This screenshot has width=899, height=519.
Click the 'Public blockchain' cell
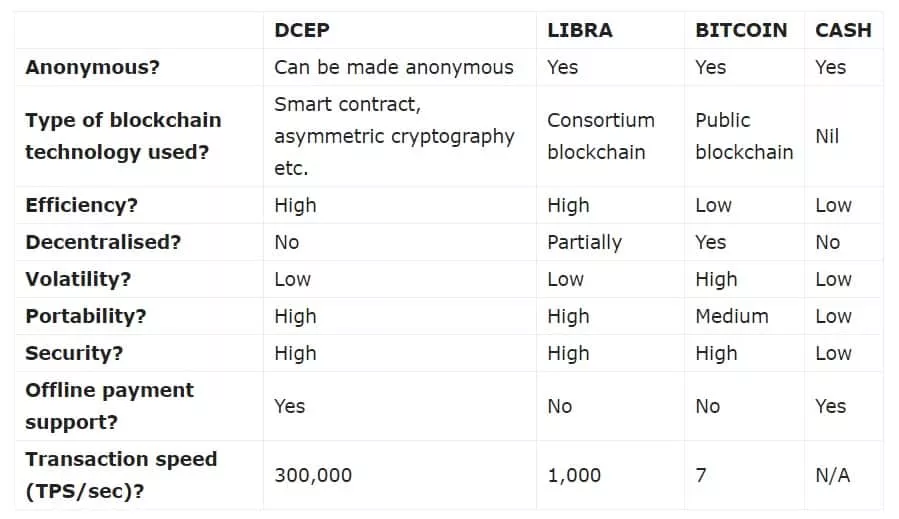(743, 136)
